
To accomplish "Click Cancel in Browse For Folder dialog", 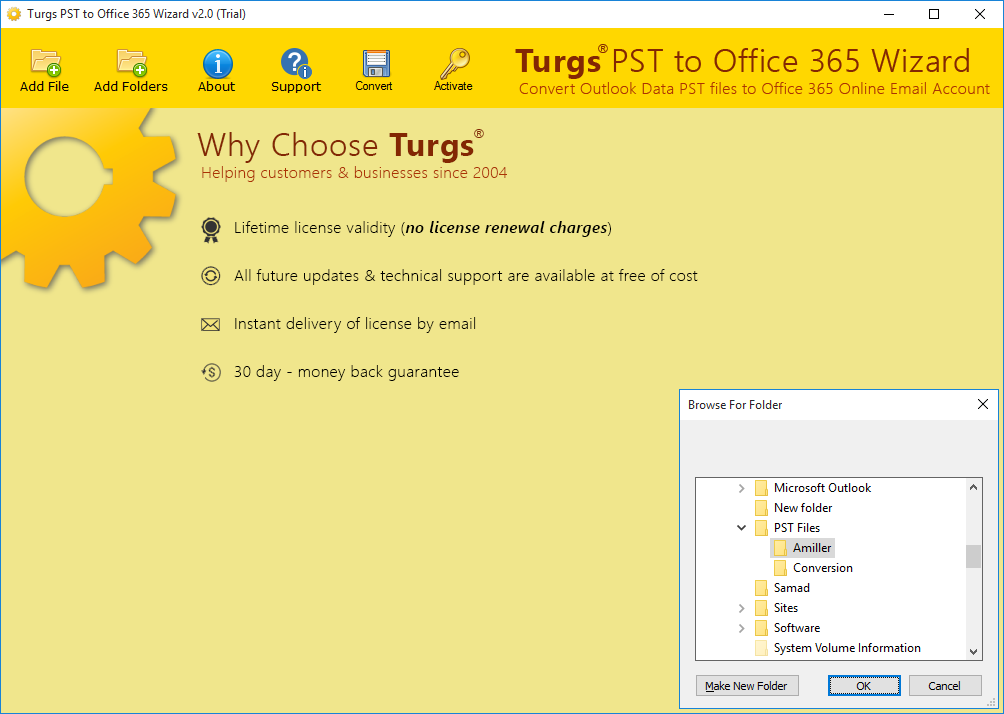I will (944, 686).
